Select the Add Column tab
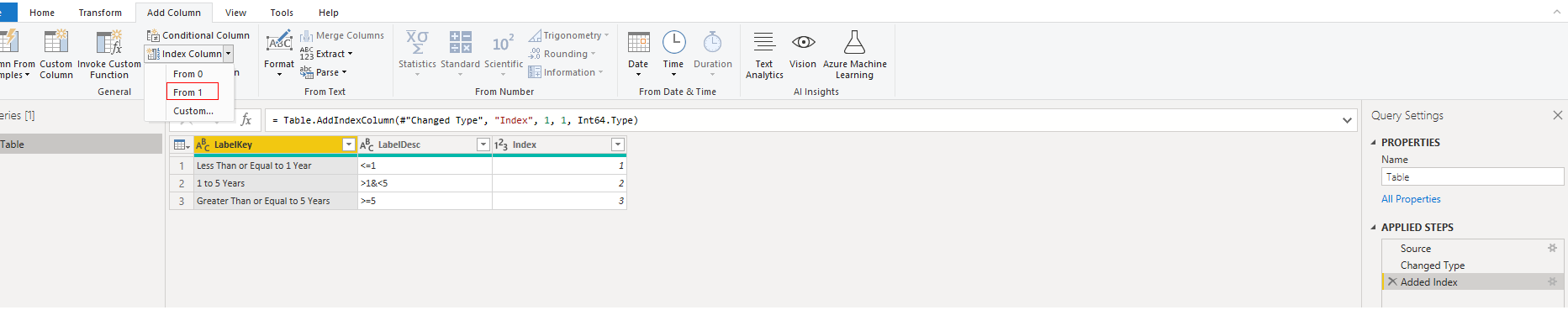Image resolution: width=1568 pixels, height=310 pixels. (x=174, y=13)
